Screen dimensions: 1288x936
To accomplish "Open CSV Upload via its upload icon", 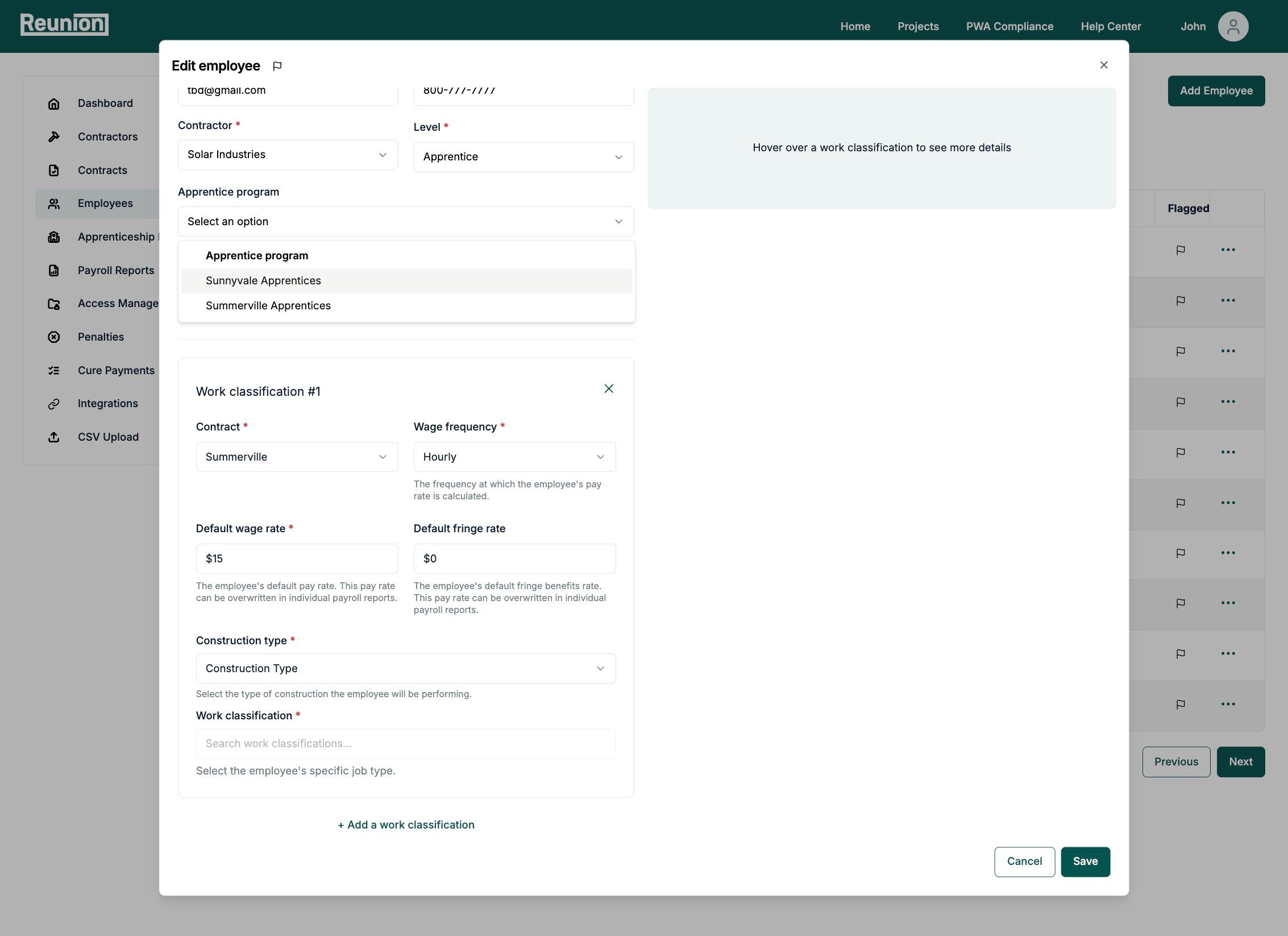I will click(x=54, y=437).
